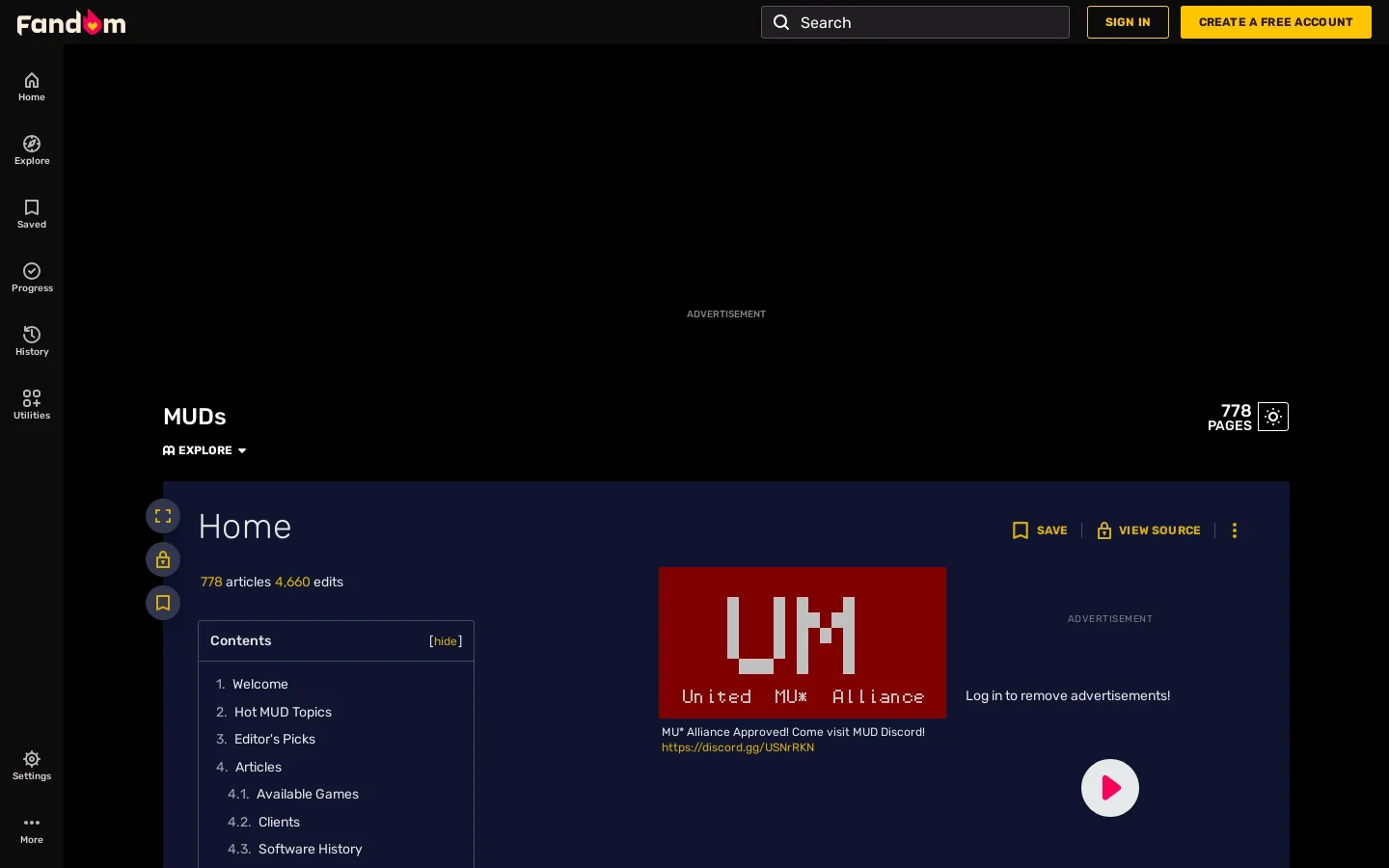Open the discord.gg/USNrRKN link

pyautogui.click(x=738, y=747)
